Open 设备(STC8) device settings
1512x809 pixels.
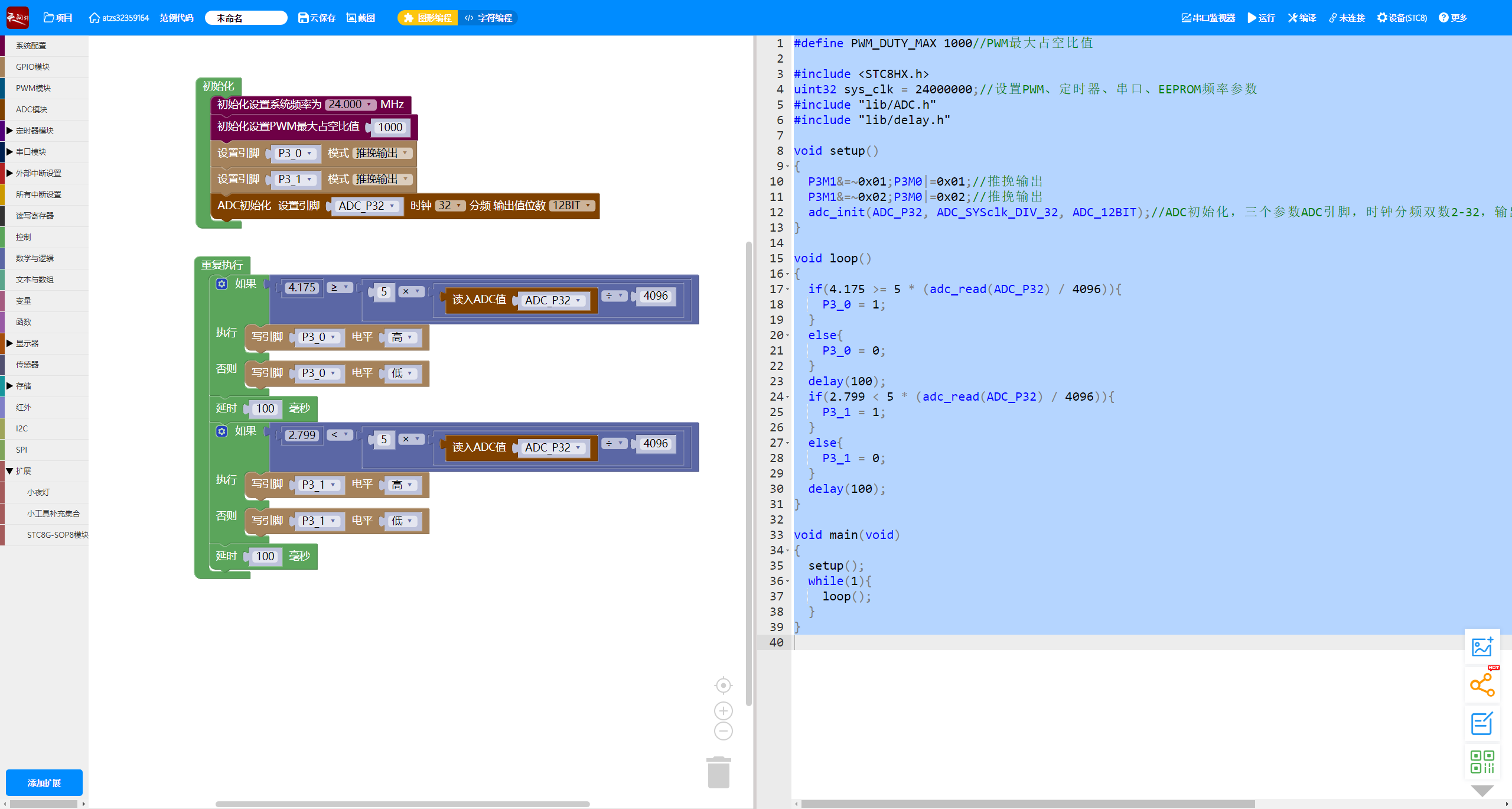[1402, 18]
